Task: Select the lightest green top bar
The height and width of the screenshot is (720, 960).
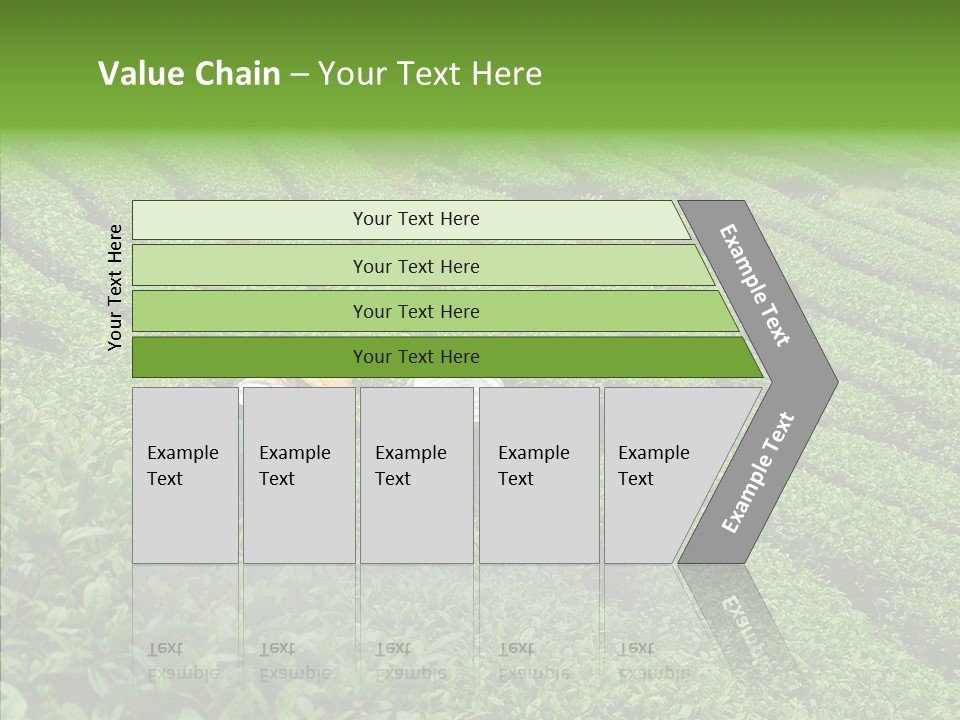Action: (x=415, y=220)
